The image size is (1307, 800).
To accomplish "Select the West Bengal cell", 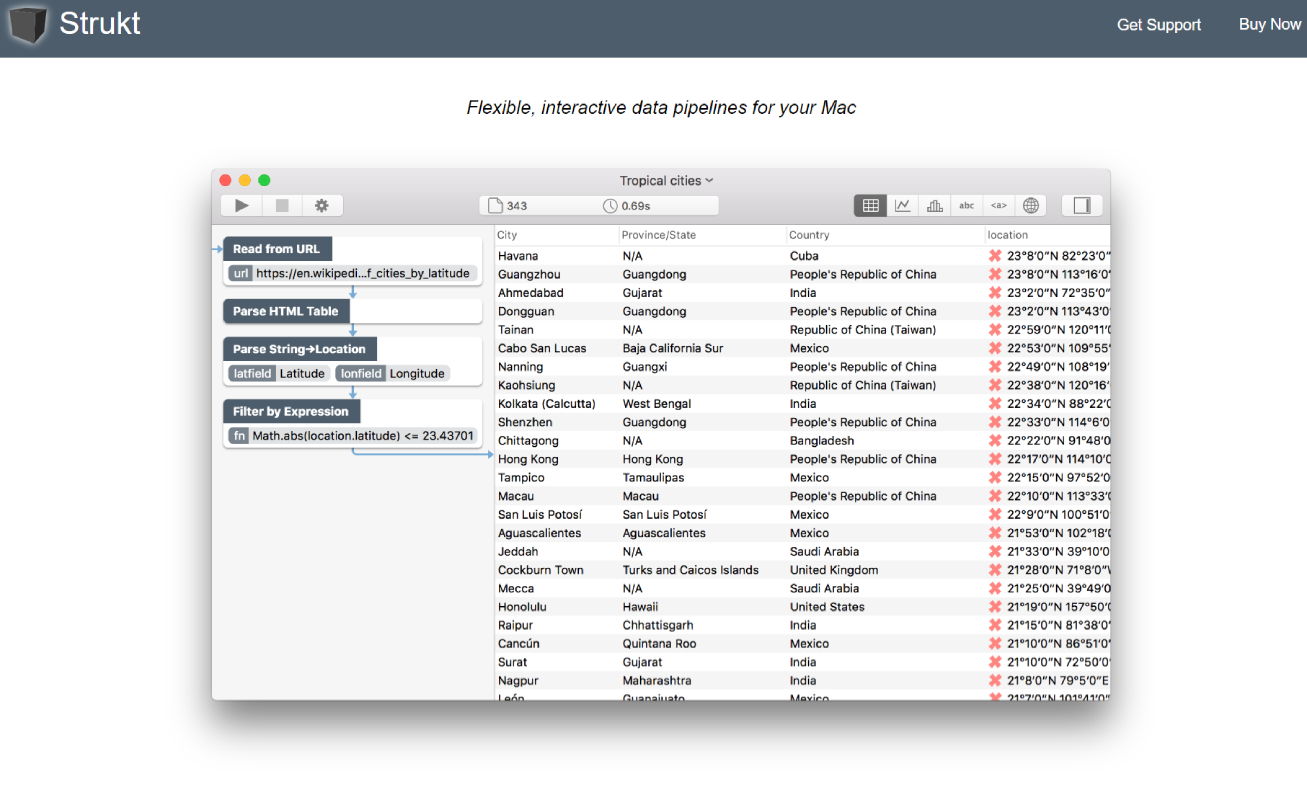I will pyautogui.click(x=657, y=404).
